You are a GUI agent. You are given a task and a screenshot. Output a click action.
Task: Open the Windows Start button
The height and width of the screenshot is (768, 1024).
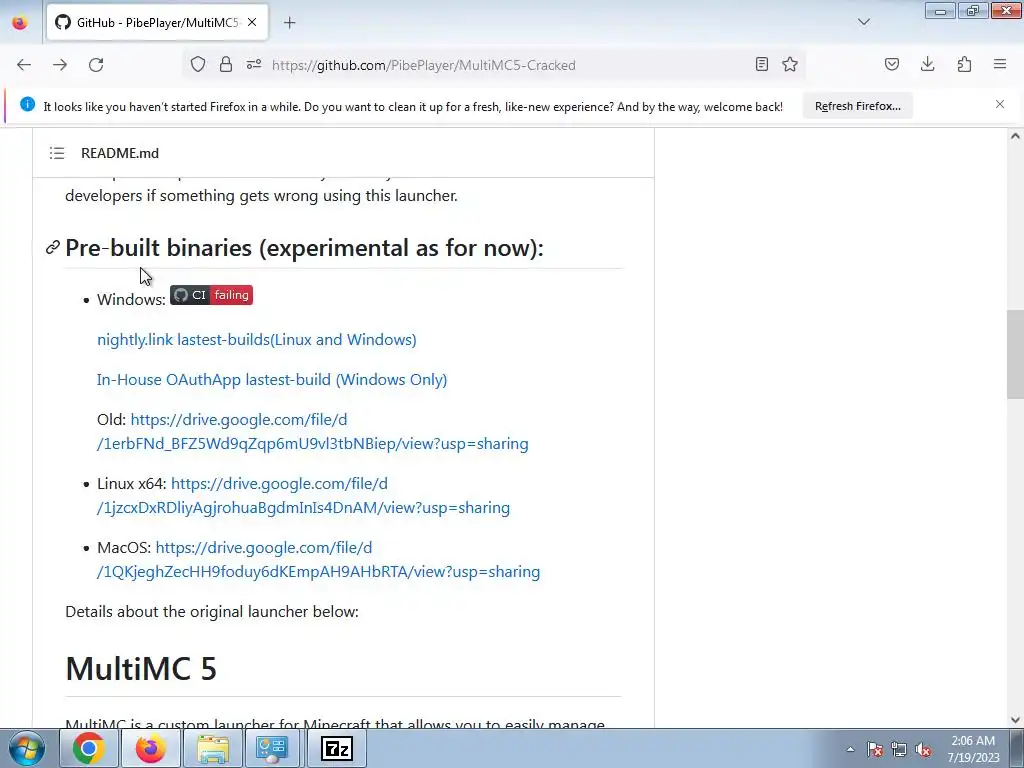(x=27, y=748)
